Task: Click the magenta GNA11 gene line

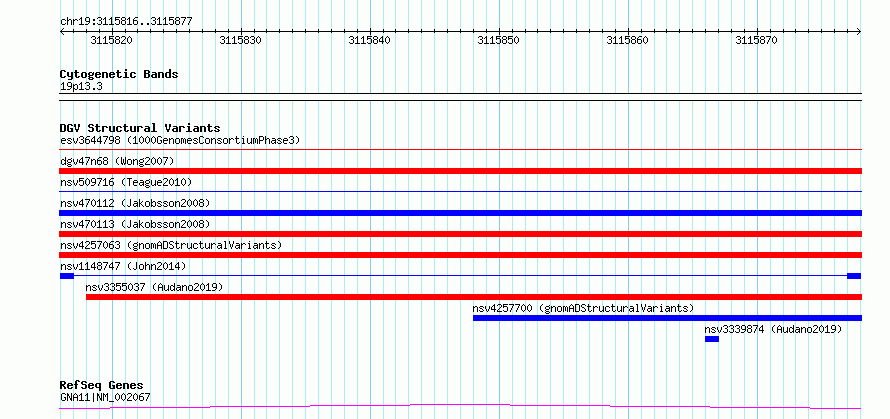Action: (x=460, y=407)
